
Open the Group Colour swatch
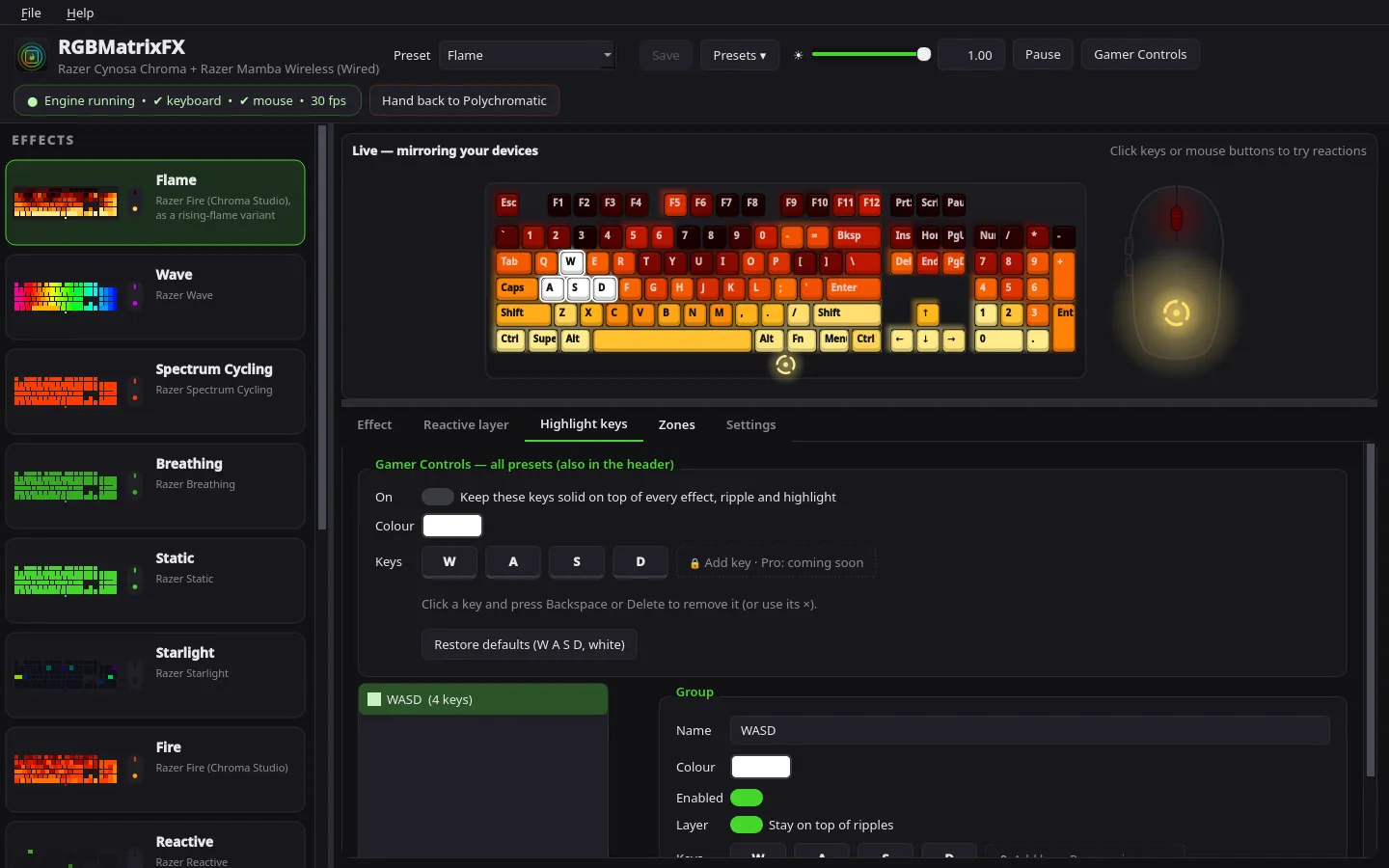tap(761, 767)
